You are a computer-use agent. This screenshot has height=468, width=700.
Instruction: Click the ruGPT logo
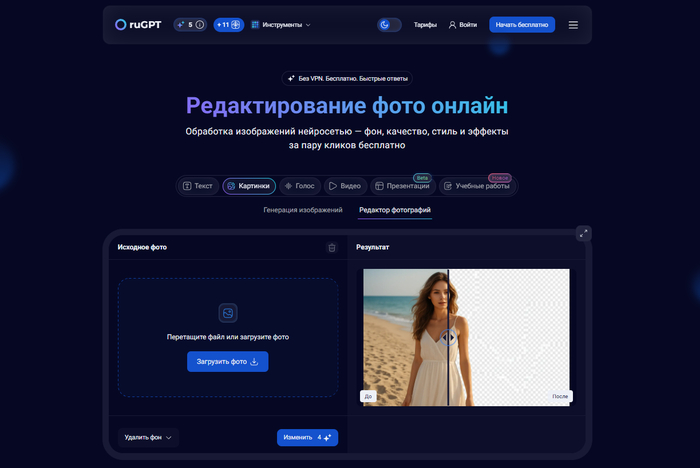(138, 24)
